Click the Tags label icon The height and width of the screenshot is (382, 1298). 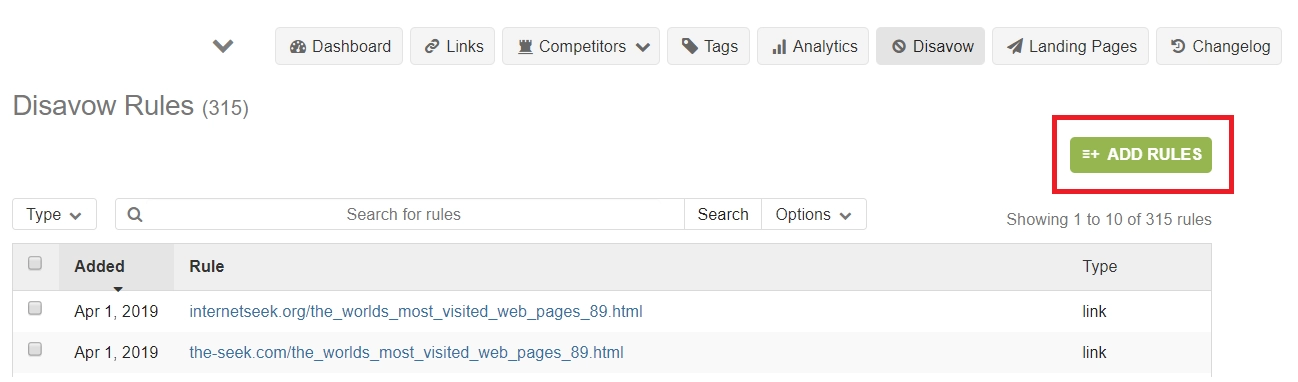690,46
